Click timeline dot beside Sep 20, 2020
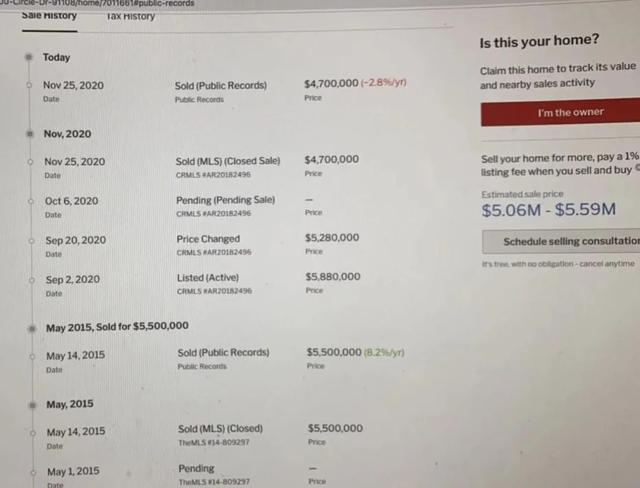The image size is (640, 488). pos(31,241)
